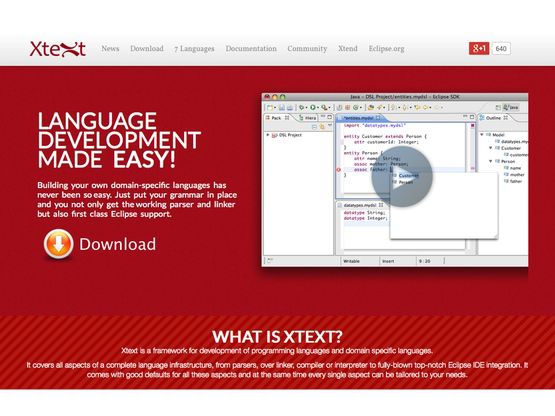Click the 640 share count box
This screenshot has height=416, width=555.
click(x=501, y=49)
